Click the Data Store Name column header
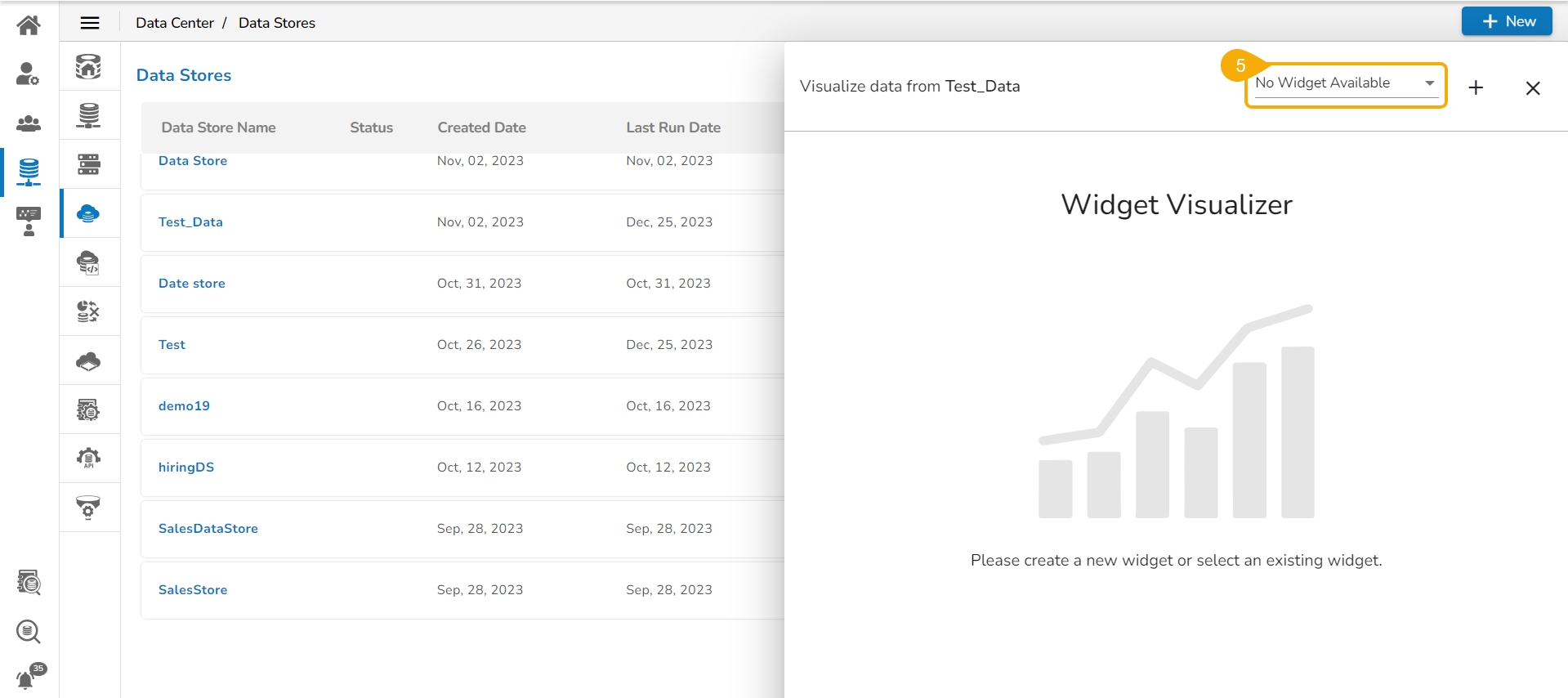Viewport: 1568px width, 698px height. [218, 128]
